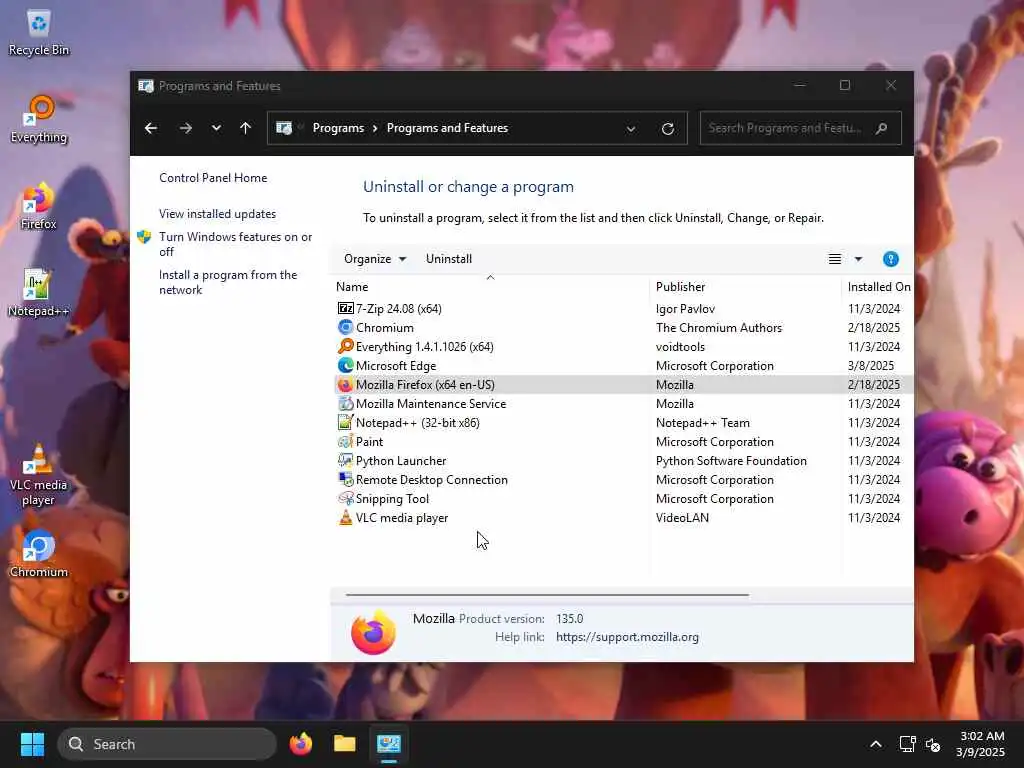Open recent locations dropdown arrow

coord(216,128)
